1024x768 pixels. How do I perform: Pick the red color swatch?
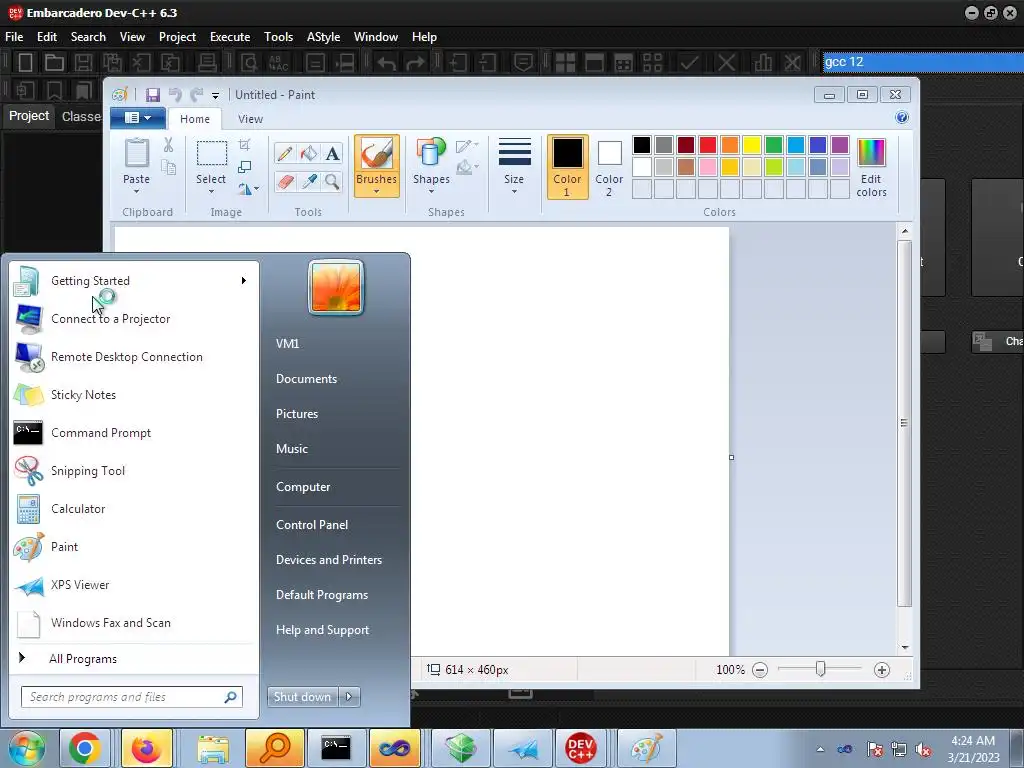[x=707, y=144]
